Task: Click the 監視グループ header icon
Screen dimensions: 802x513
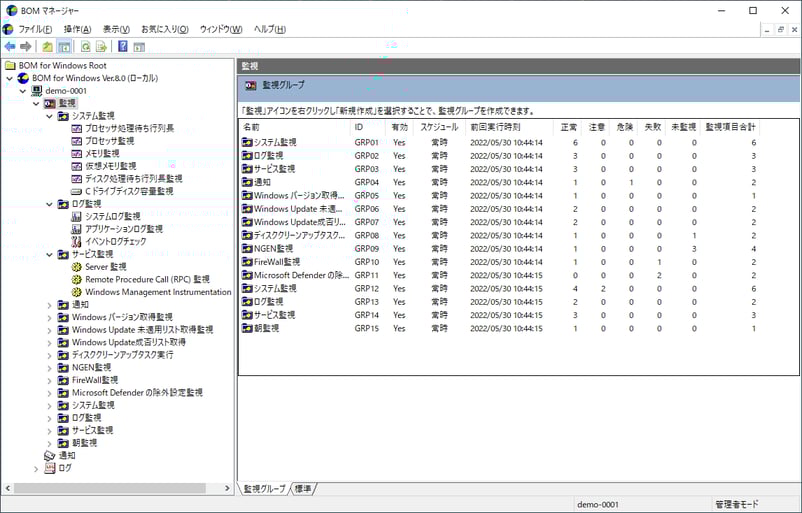Action: tap(251, 85)
